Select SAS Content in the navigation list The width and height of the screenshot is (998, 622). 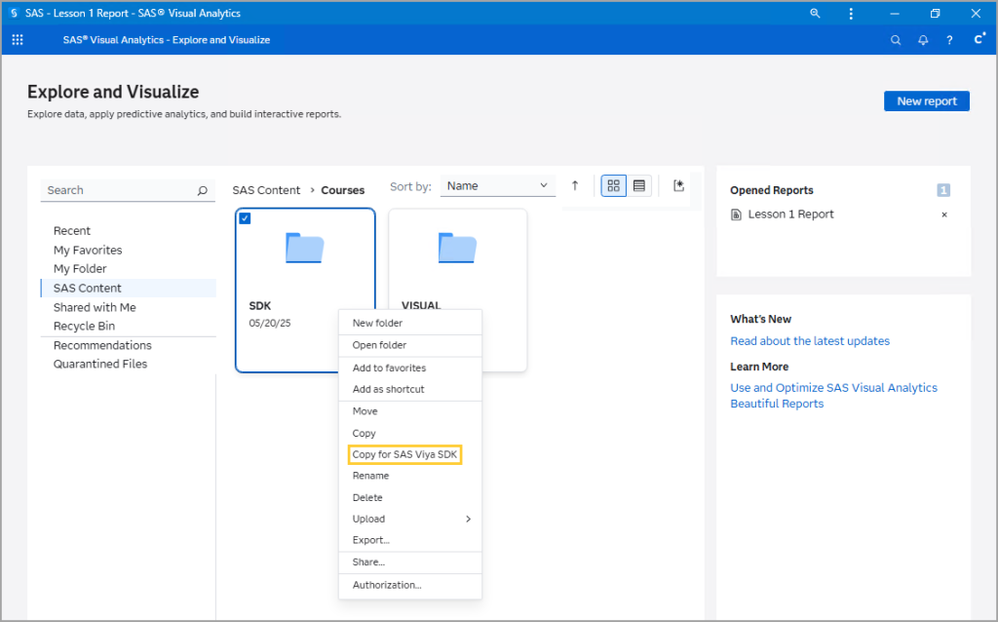pos(128,288)
